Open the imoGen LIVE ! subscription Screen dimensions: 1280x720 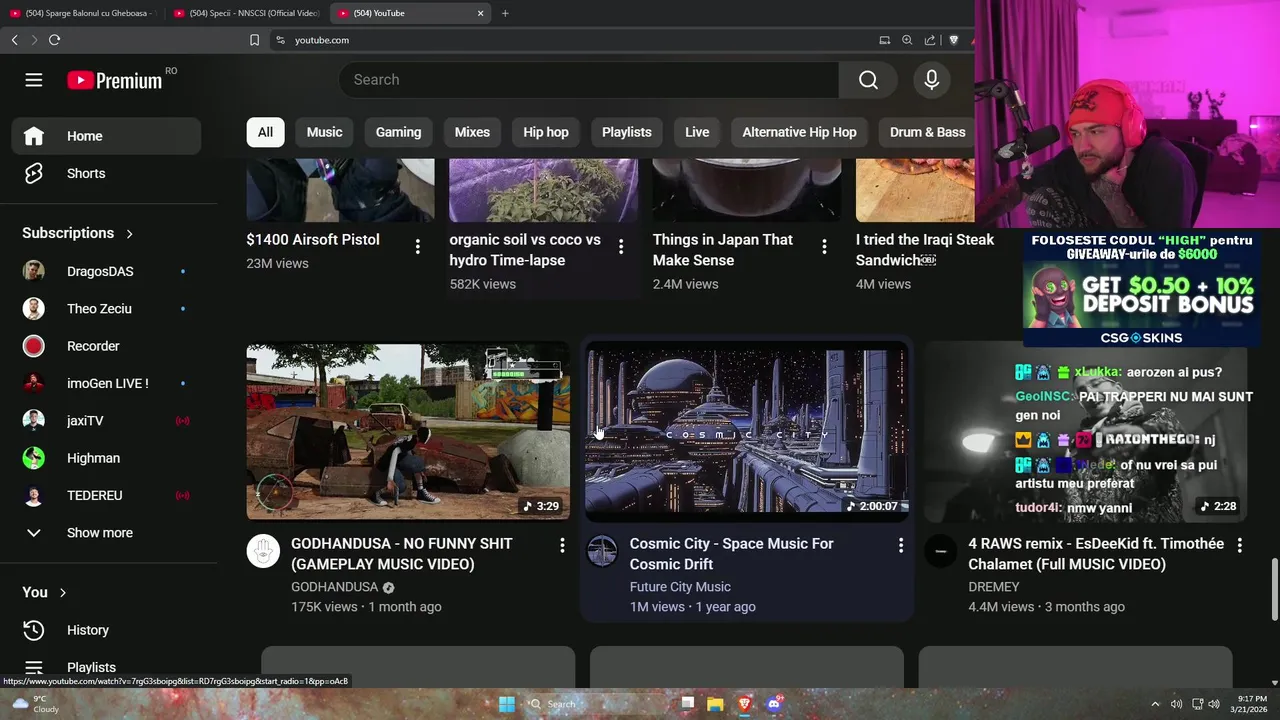coord(106,383)
